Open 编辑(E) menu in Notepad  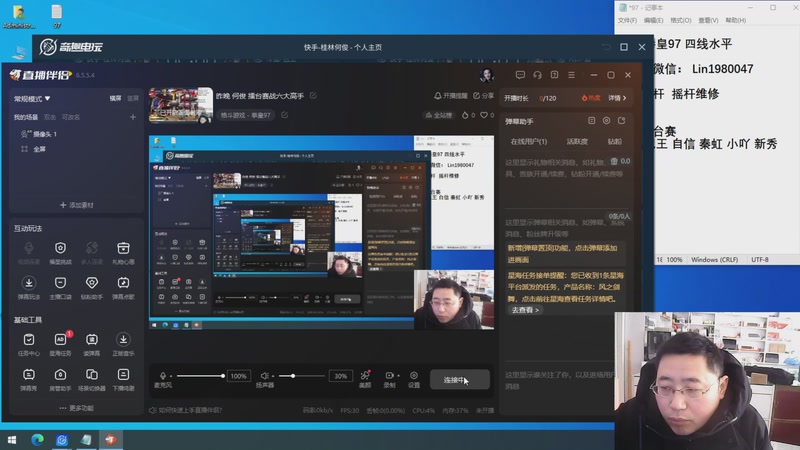coord(654,20)
